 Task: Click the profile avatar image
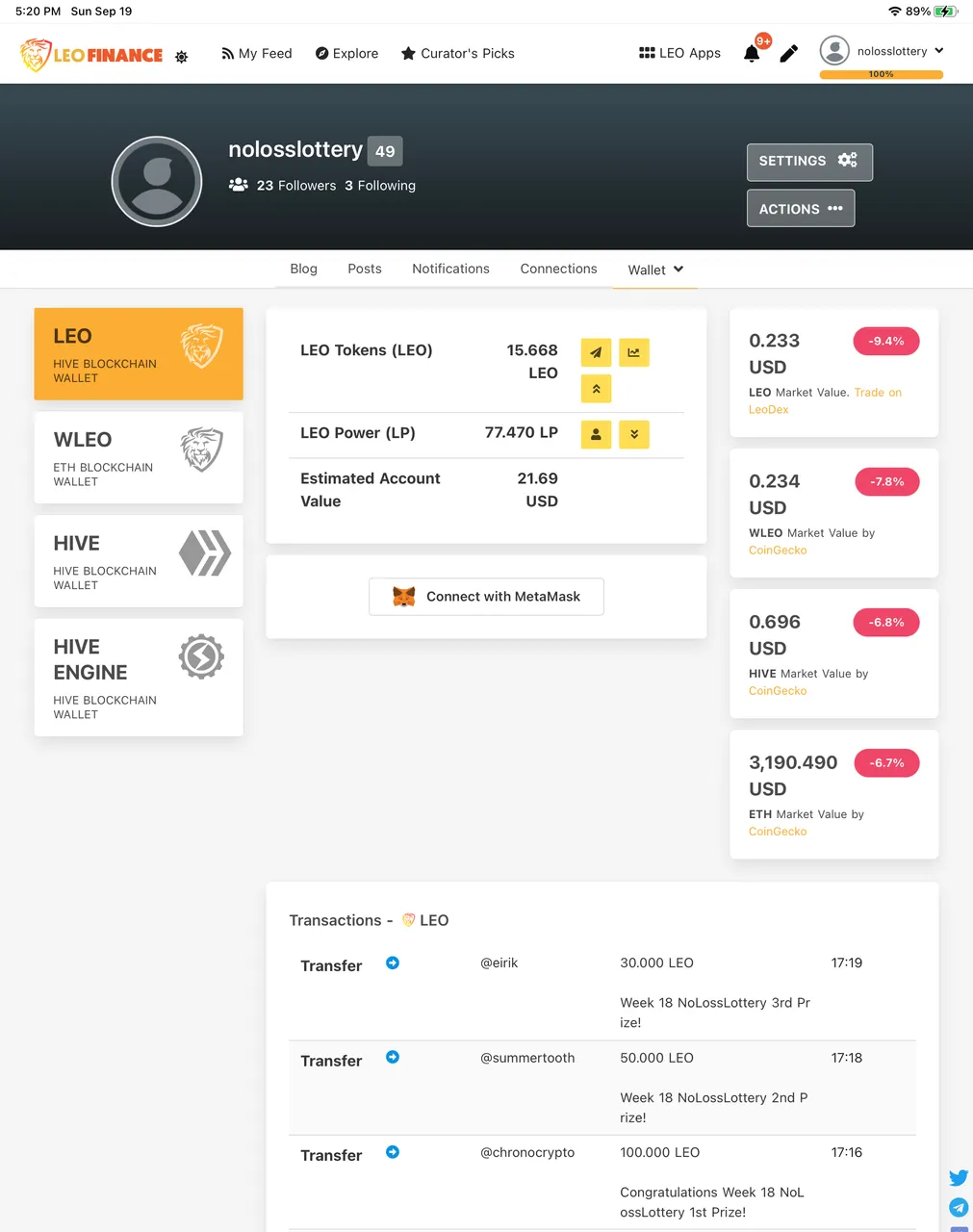[157, 181]
